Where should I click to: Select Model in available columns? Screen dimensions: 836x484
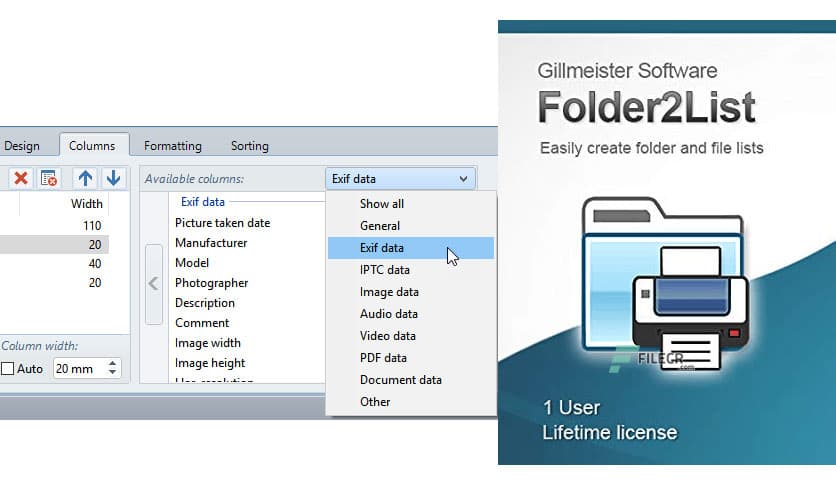[x=192, y=263]
